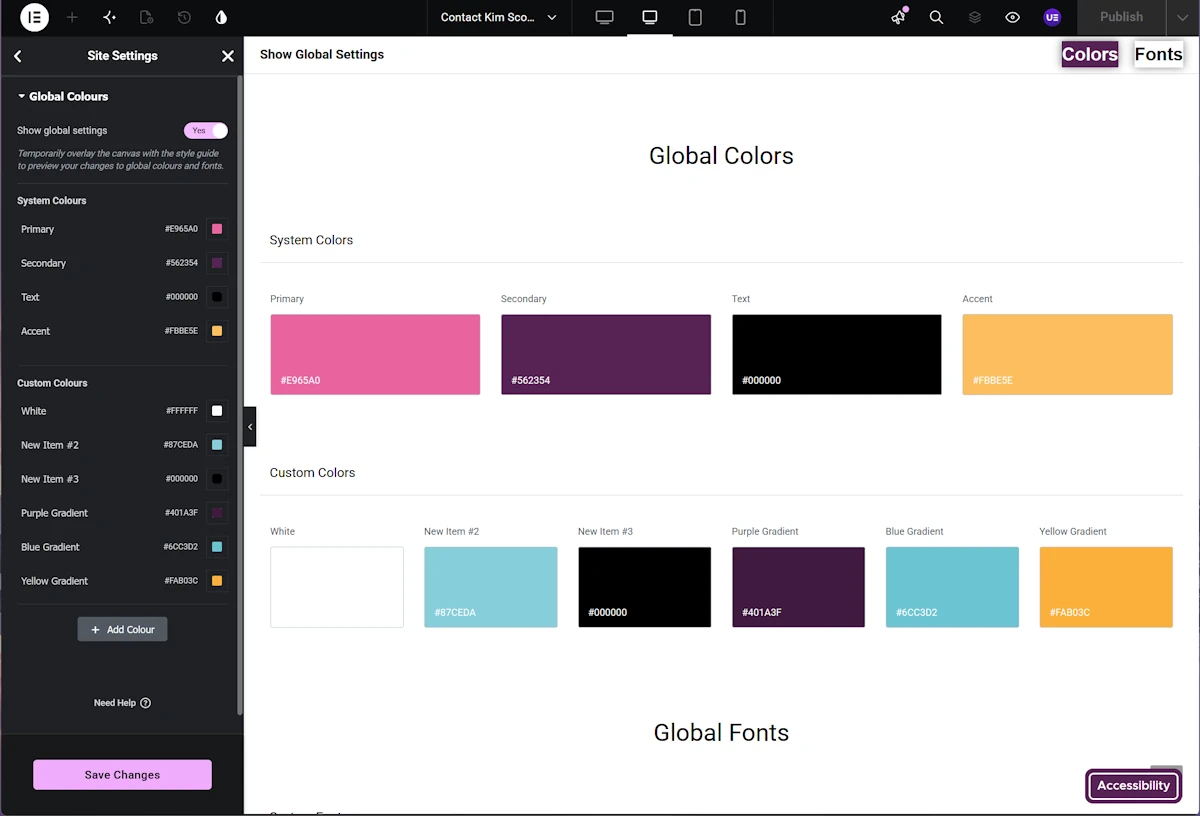Click the Publish button
Screen dimensions: 1200x816
(x=1121, y=17)
